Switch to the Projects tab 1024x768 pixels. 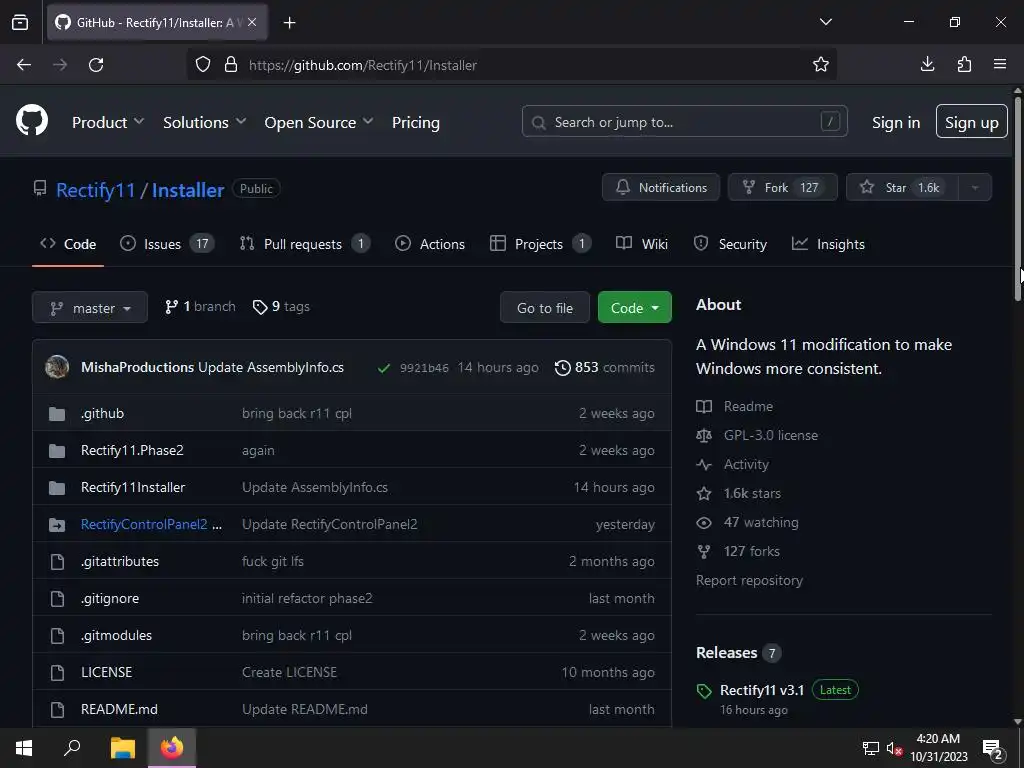540,244
